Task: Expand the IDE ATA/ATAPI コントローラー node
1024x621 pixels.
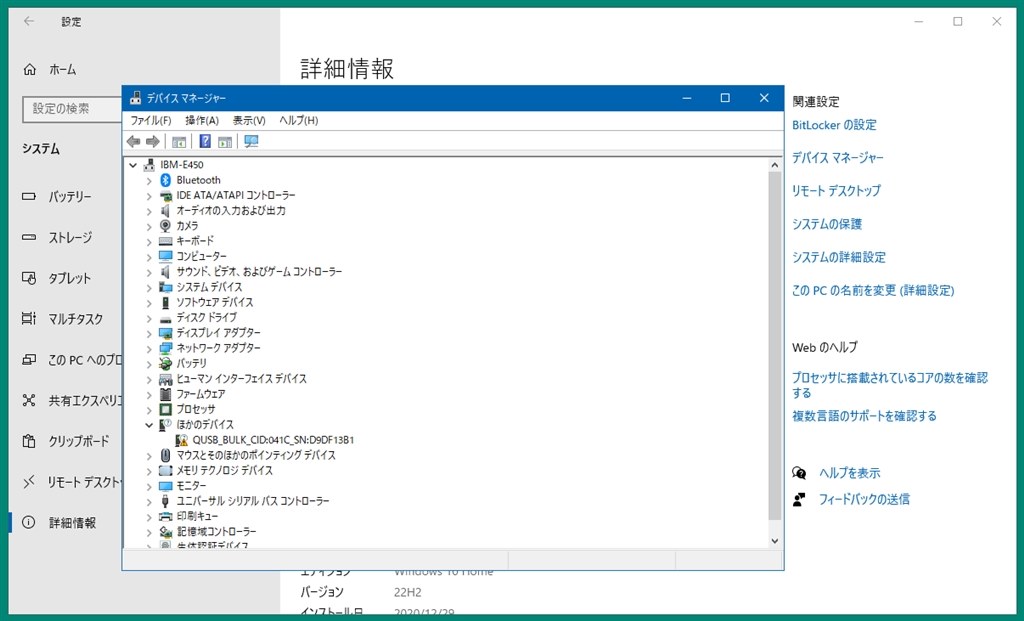Action: [x=149, y=196]
